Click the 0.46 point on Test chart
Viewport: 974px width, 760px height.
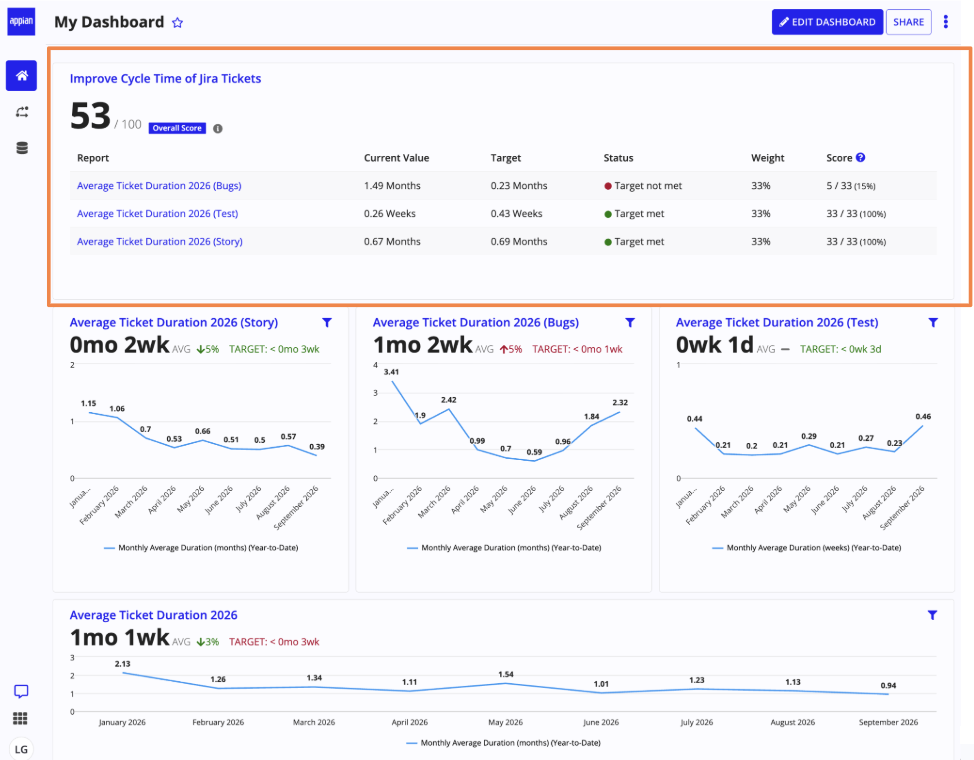tap(923, 425)
